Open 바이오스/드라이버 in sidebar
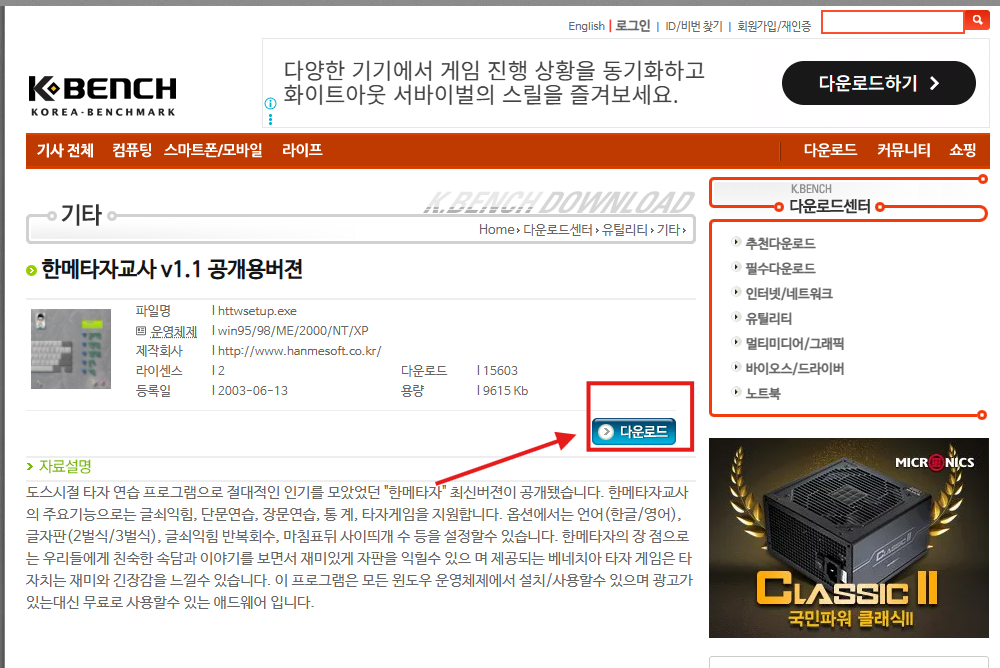 [795, 368]
